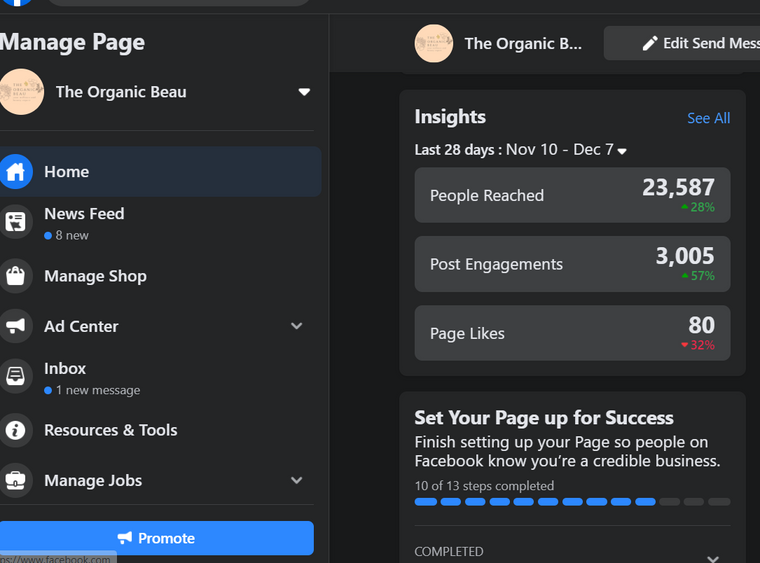Click the Manage Shop bag icon
Viewport: 760px width, 563px height.
[16, 276]
